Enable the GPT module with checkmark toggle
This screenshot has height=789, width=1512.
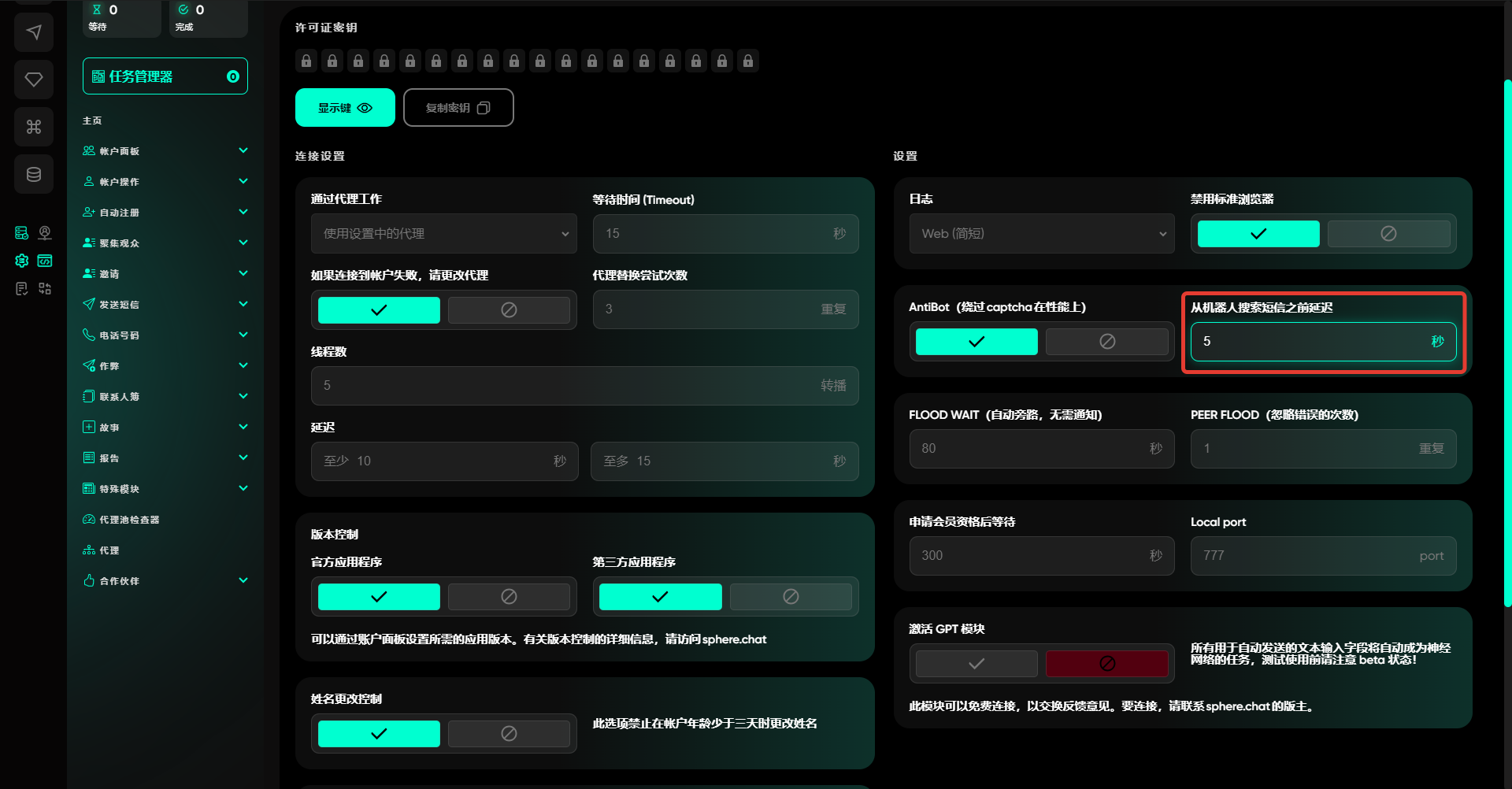976,664
